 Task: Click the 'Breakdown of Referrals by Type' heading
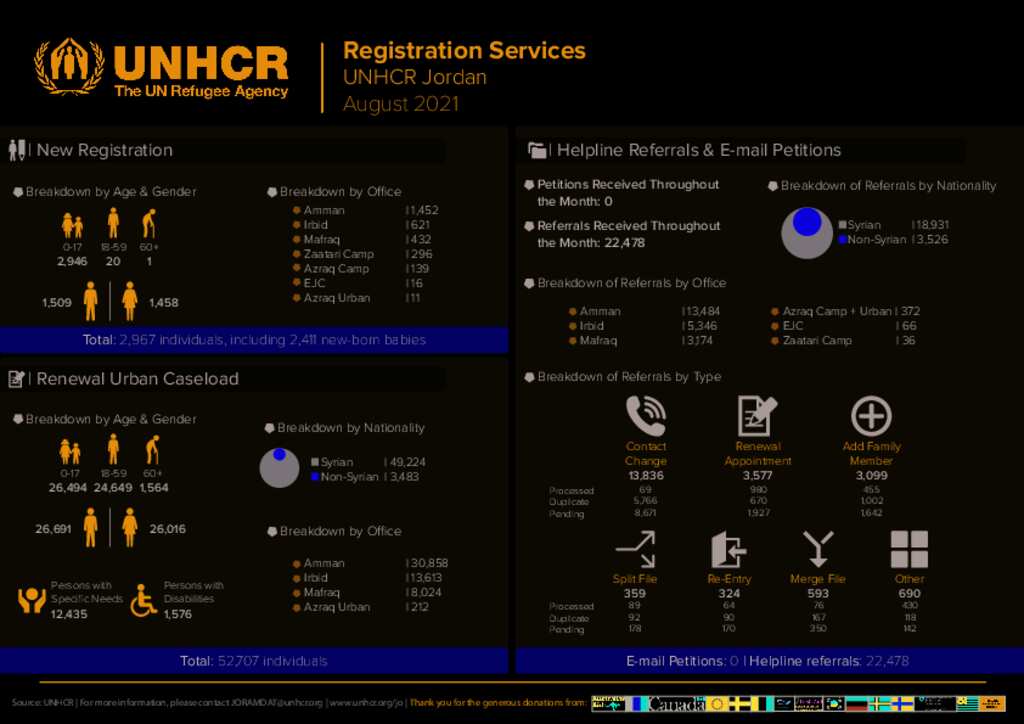[629, 377]
